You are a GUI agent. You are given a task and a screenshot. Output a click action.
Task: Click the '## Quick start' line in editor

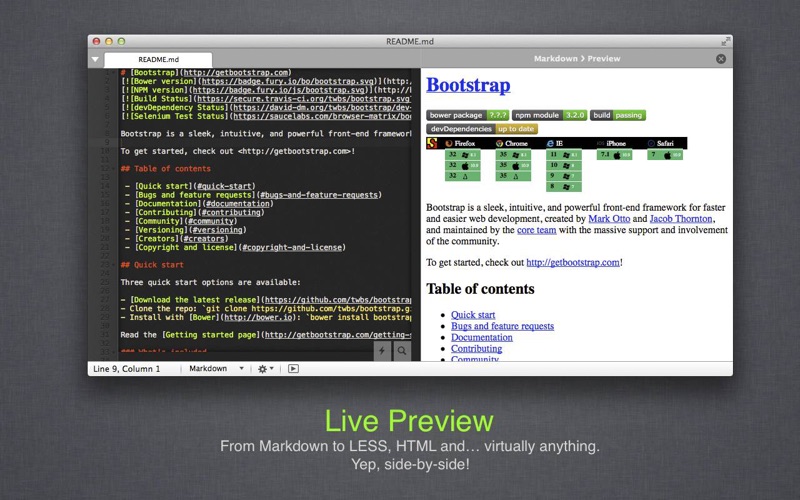coord(152,265)
